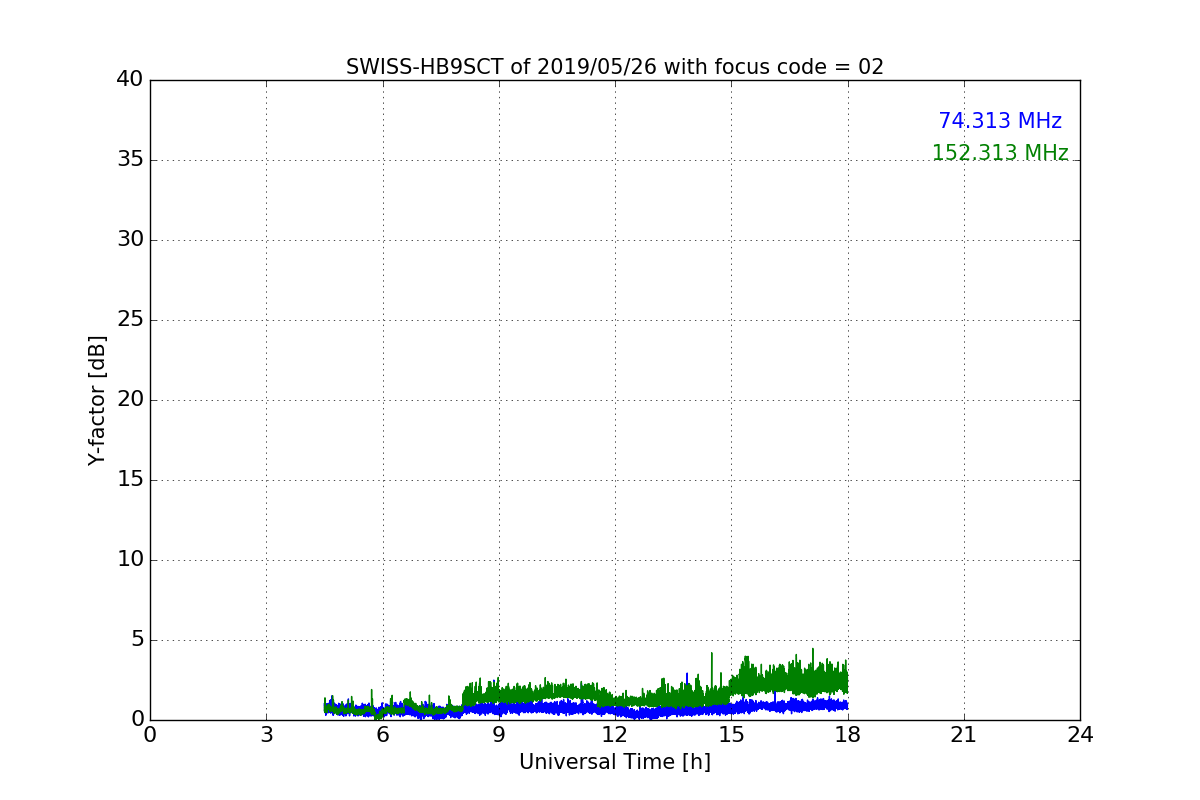Click the 40 tick on the Y axis
This screenshot has height=800, width=1200.
[130, 80]
